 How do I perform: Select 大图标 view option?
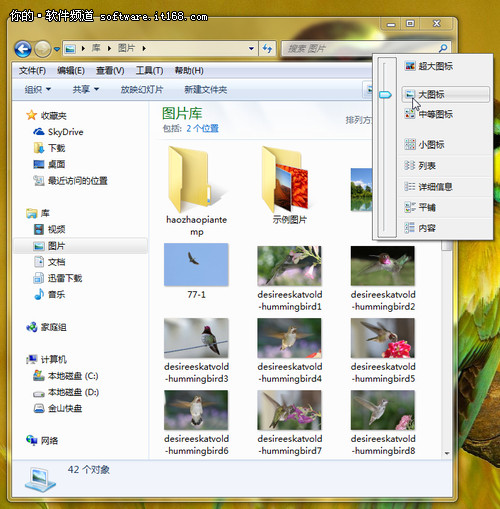446,94
